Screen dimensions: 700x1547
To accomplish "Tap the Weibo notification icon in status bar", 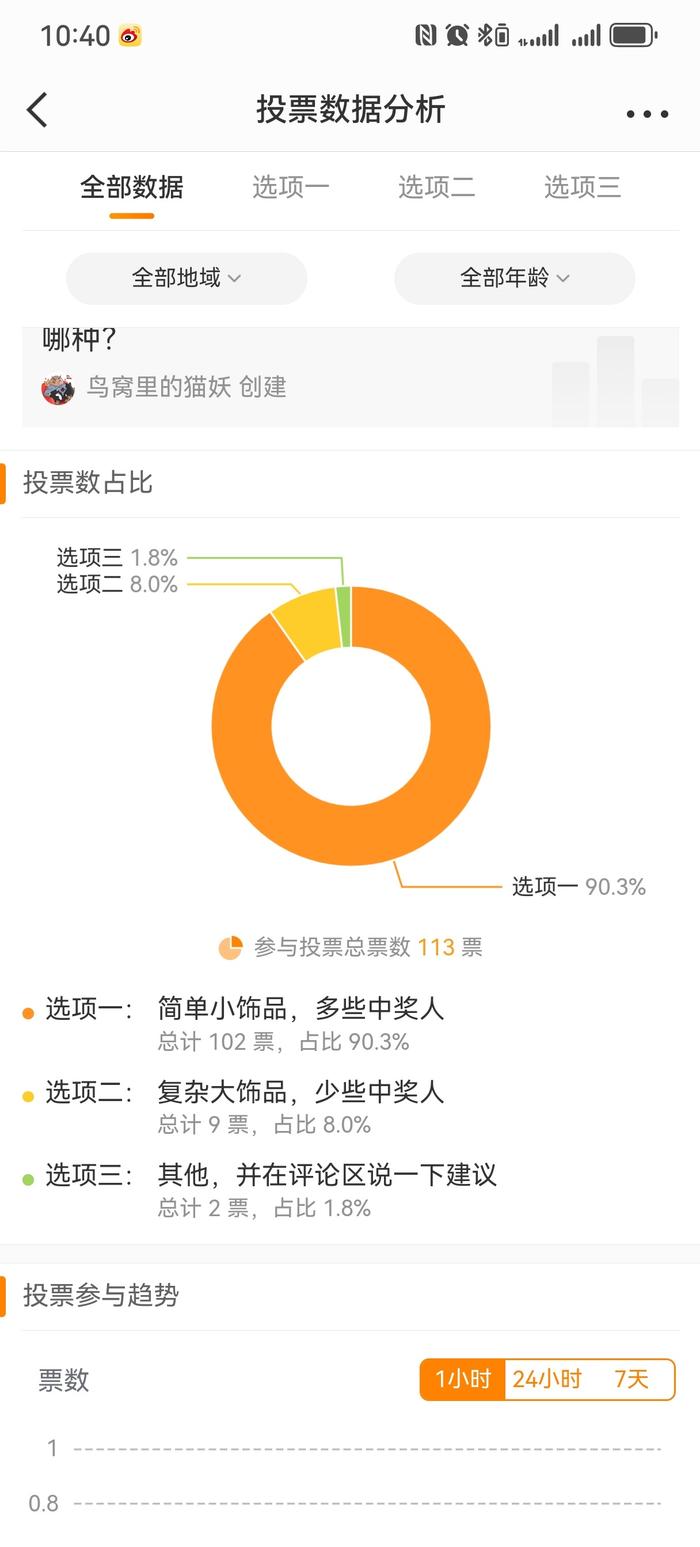I will coord(130,36).
